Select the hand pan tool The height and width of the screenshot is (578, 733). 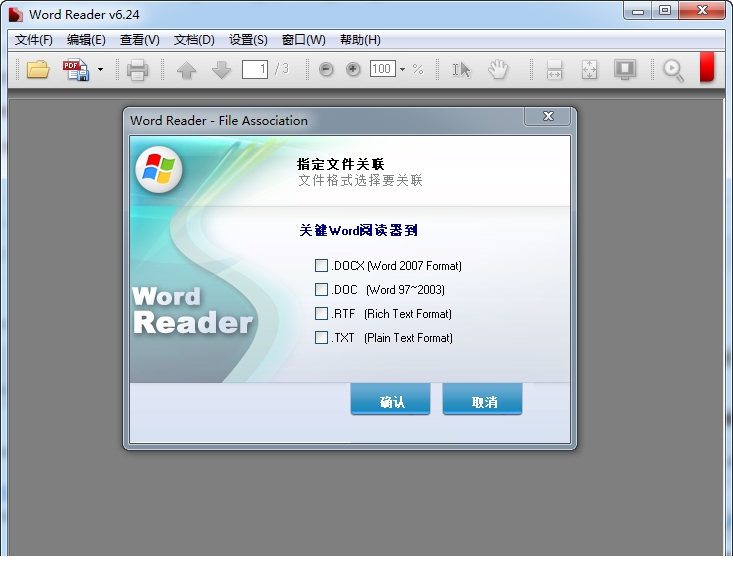pyautogui.click(x=498, y=69)
